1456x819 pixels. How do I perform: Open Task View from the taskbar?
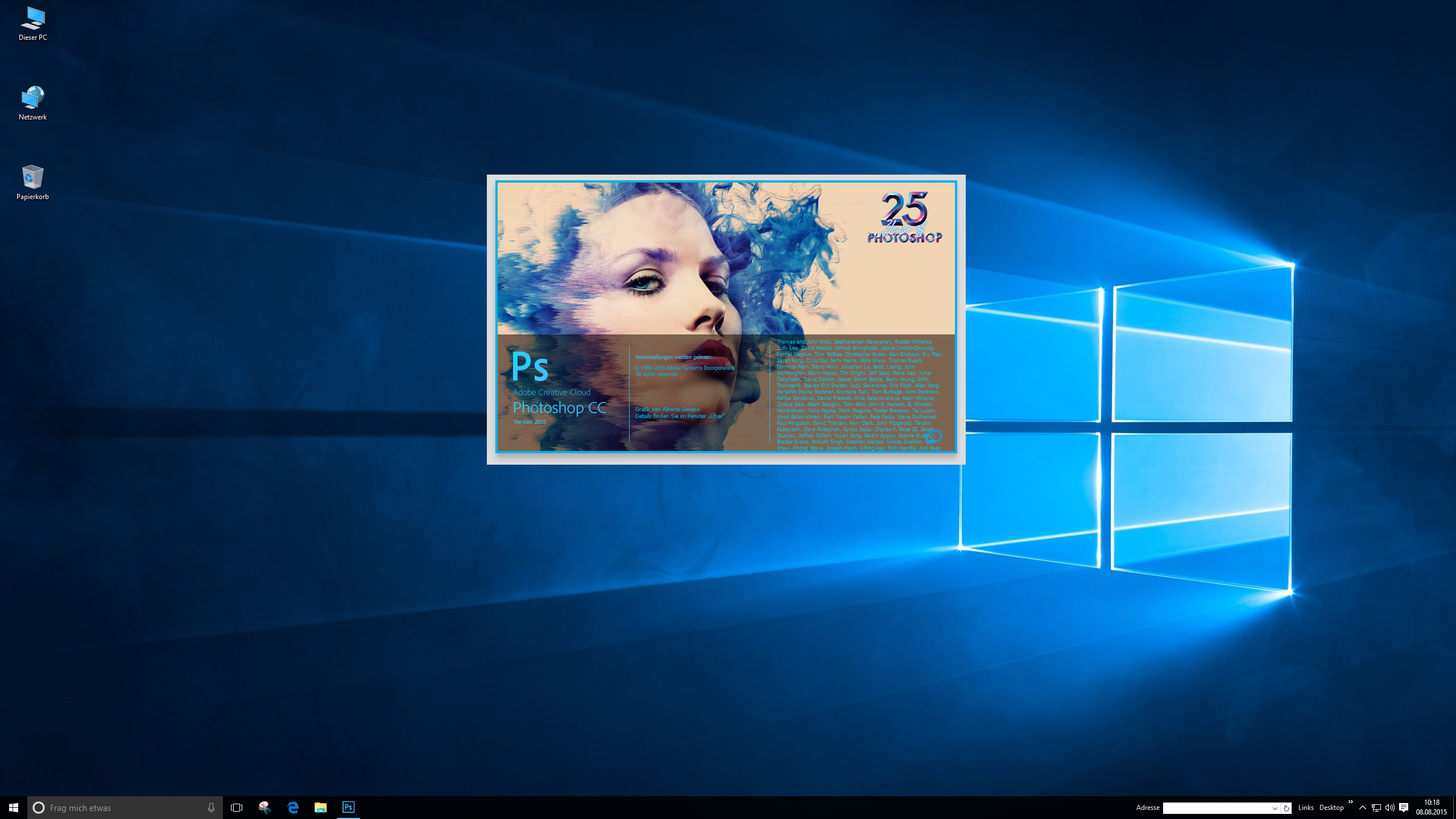(237, 808)
